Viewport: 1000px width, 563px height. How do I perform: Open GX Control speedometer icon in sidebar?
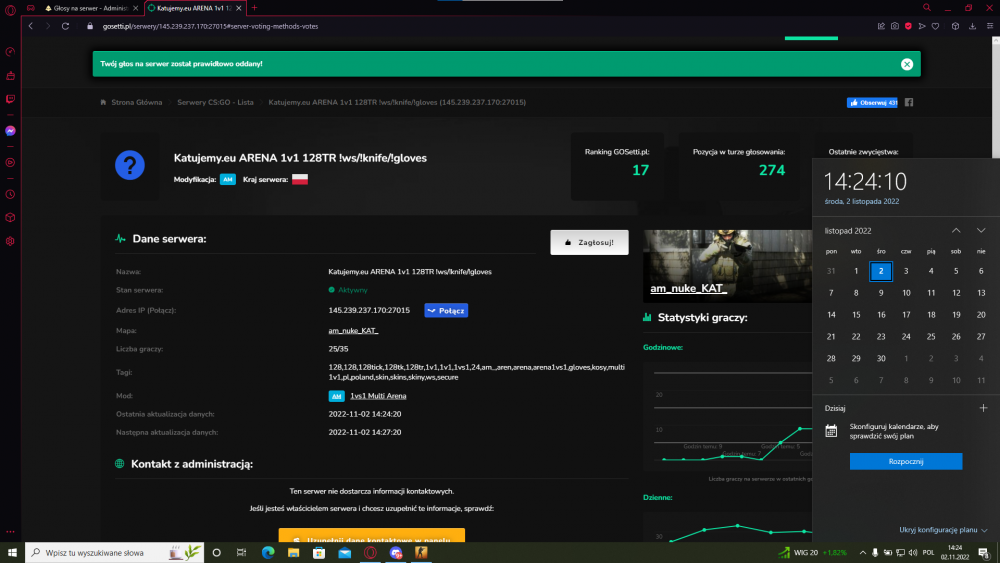point(10,52)
